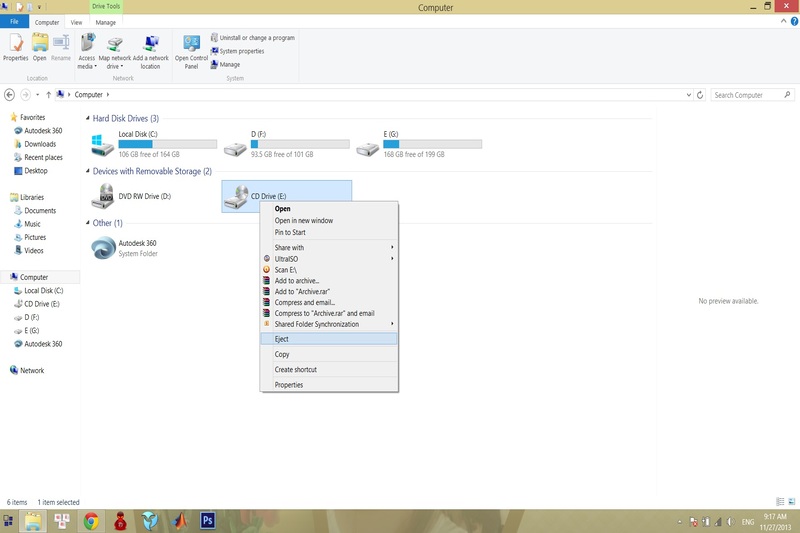Click Uninstall or change a program
The height and width of the screenshot is (533, 800).
[x=256, y=38]
